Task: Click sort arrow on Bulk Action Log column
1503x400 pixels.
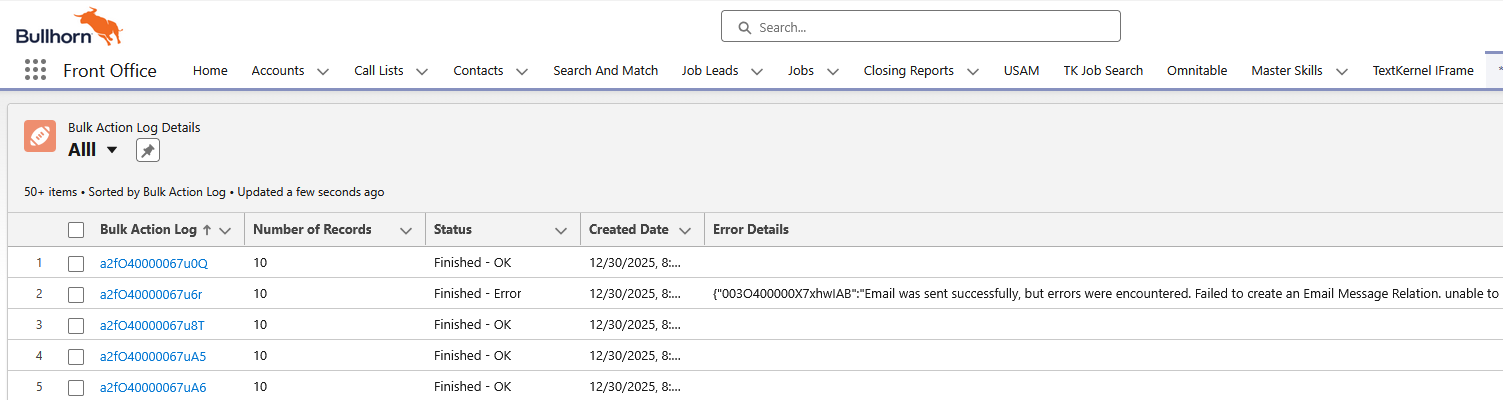Action: click(207, 230)
